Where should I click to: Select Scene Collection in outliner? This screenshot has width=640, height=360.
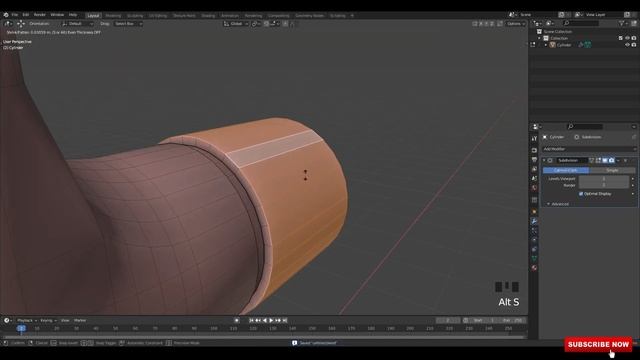pos(558,31)
